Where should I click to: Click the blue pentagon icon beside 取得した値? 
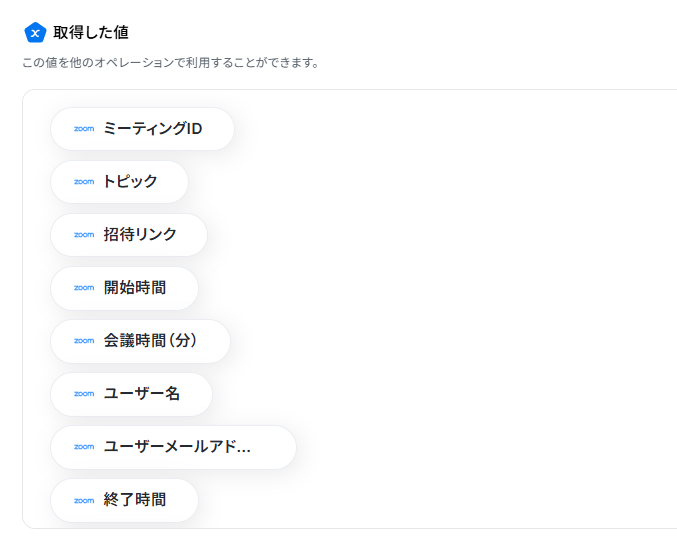coord(35,33)
